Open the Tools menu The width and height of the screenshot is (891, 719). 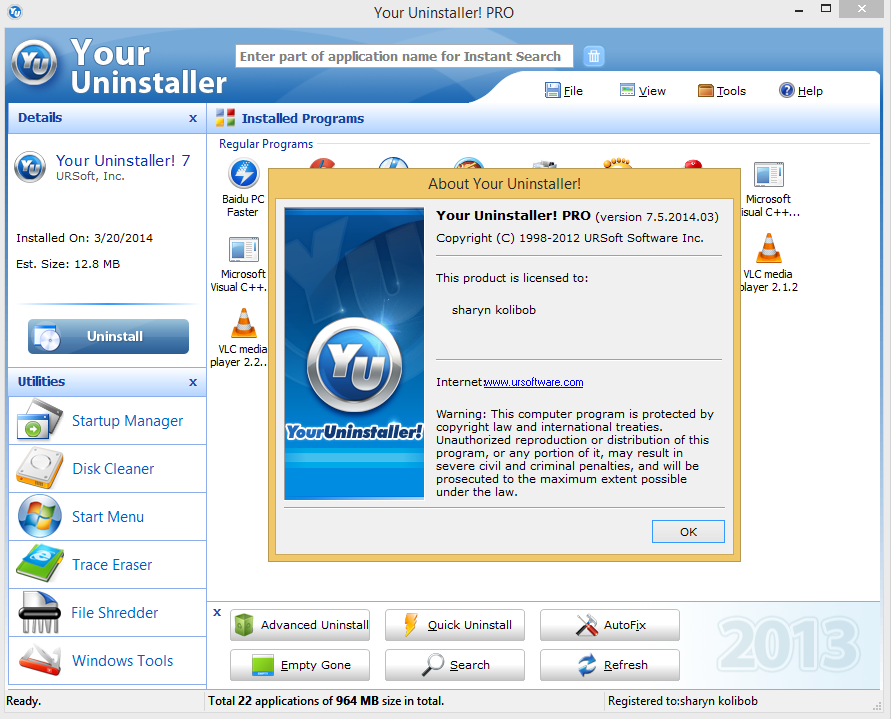tap(722, 90)
